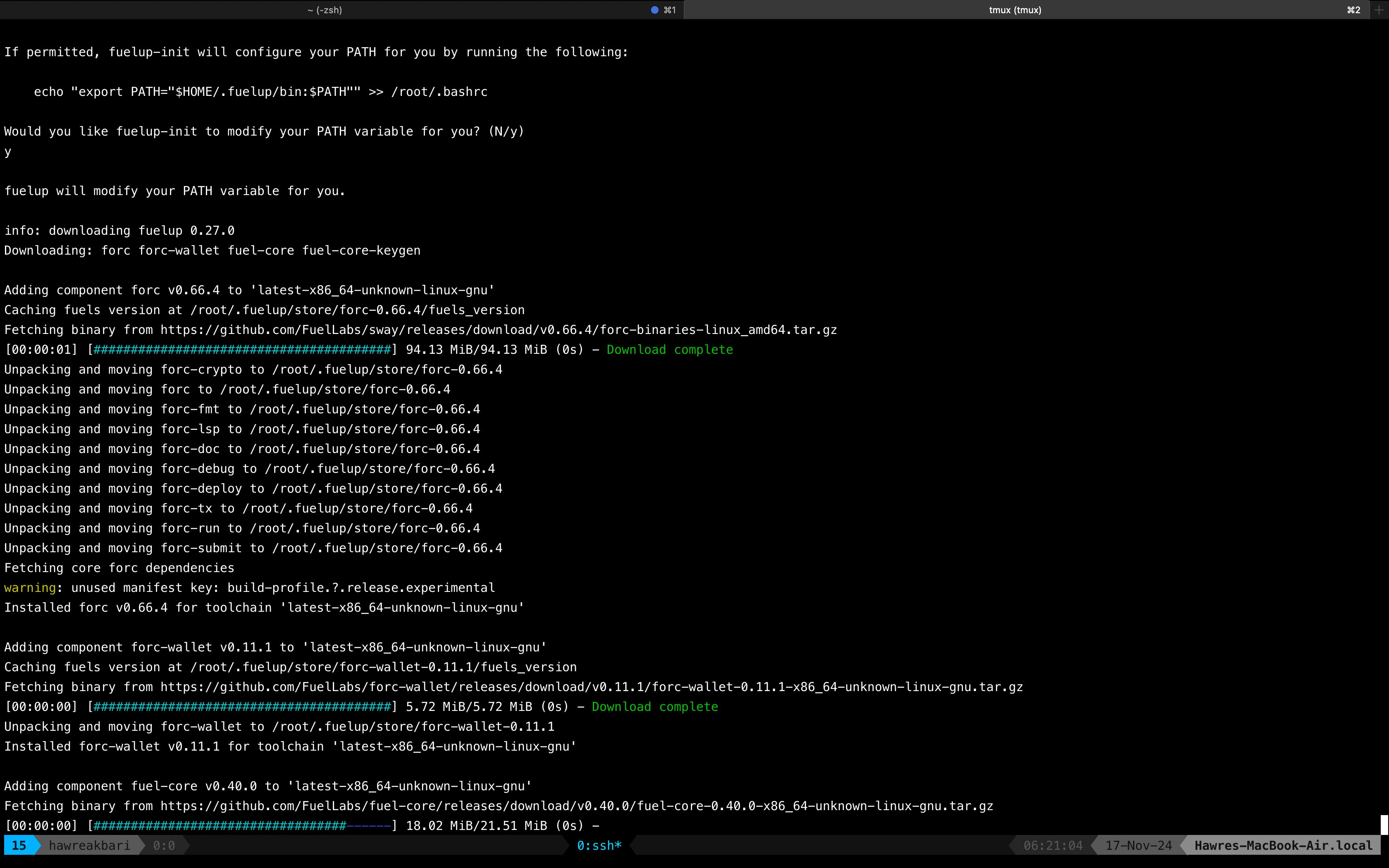Click Installed forc-wallet v0.11.1 line
This screenshot has height=868, width=1389.
[x=291, y=746]
